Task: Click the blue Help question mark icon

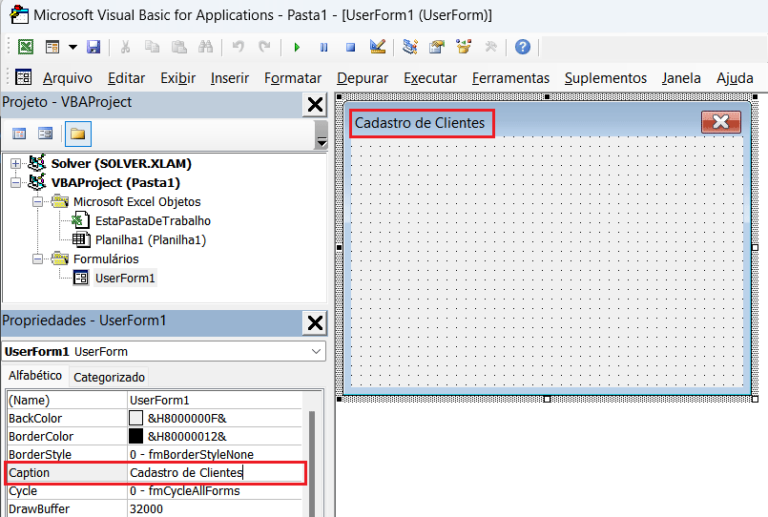Action: (x=522, y=47)
